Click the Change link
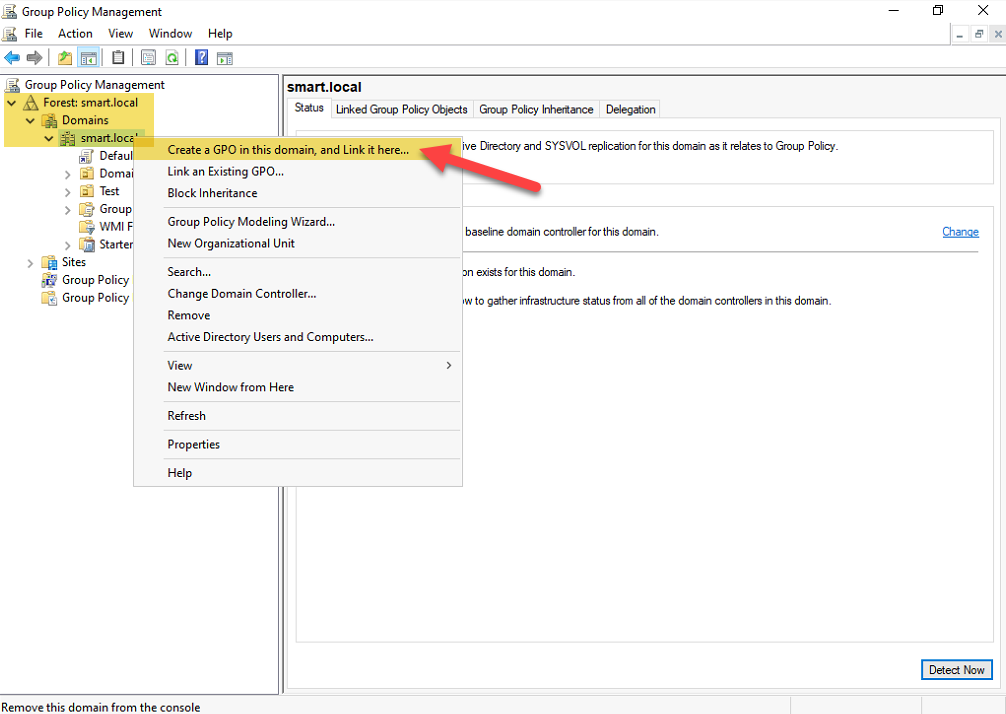1006x714 pixels. [x=960, y=232]
